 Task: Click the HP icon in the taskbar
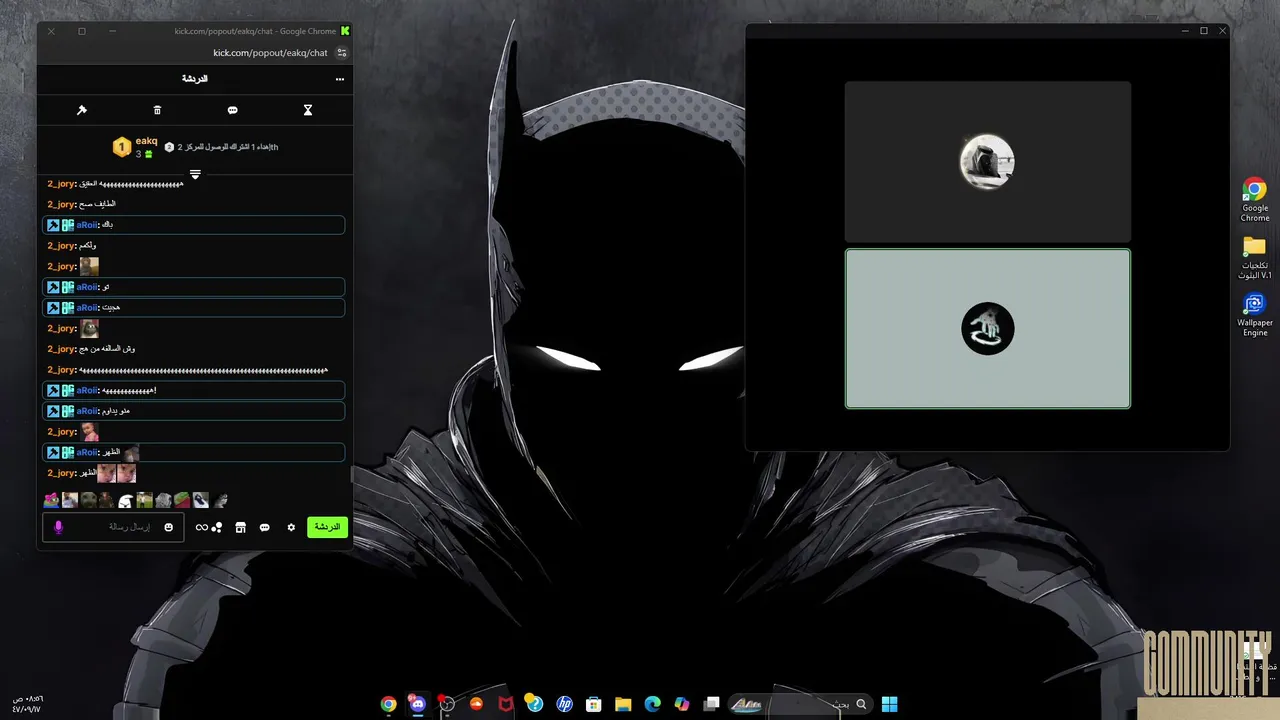pyautogui.click(x=564, y=704)
